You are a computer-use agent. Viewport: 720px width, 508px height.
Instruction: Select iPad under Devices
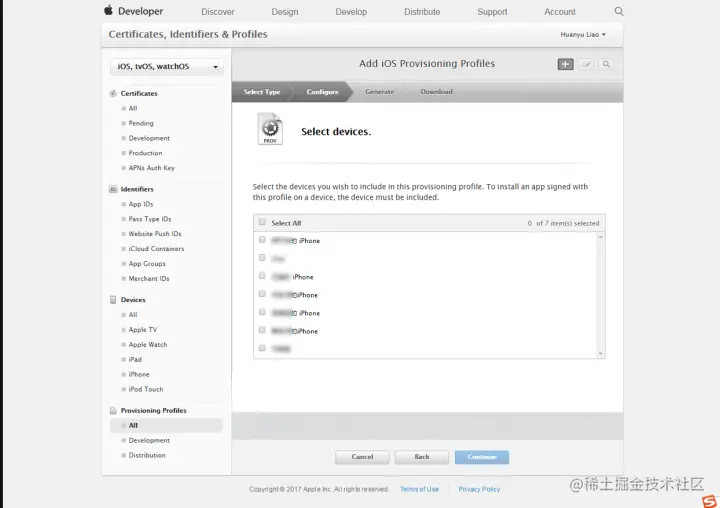tap(135, 360)
